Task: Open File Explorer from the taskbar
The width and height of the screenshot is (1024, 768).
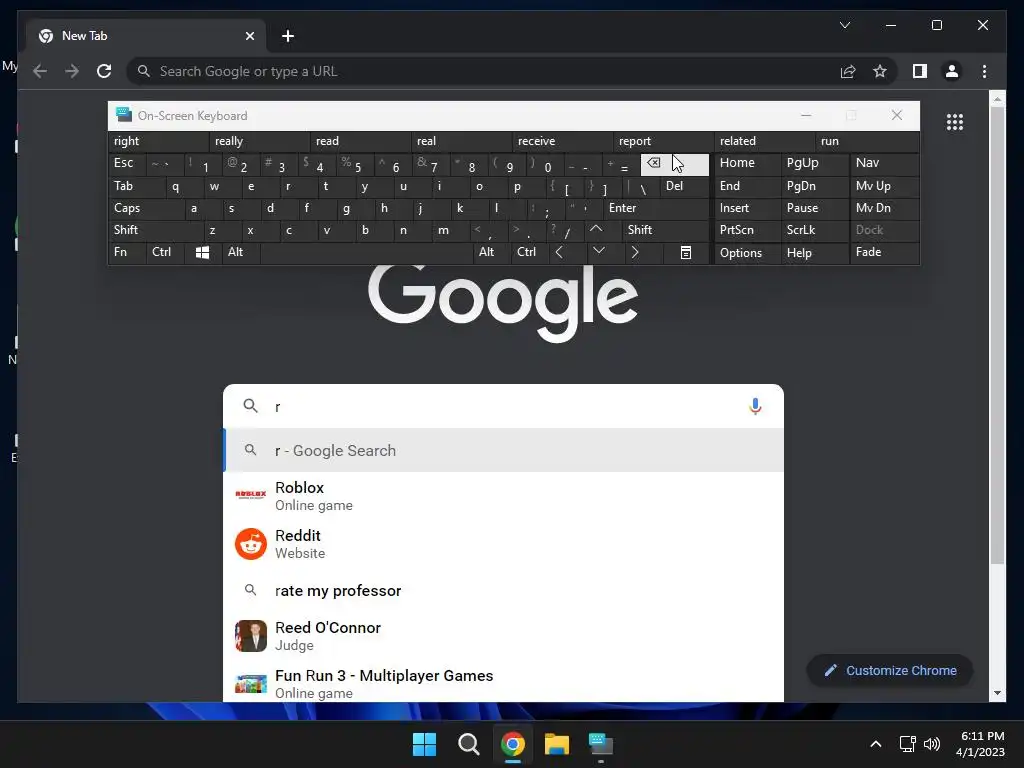Action: click(x=557, y=744)
